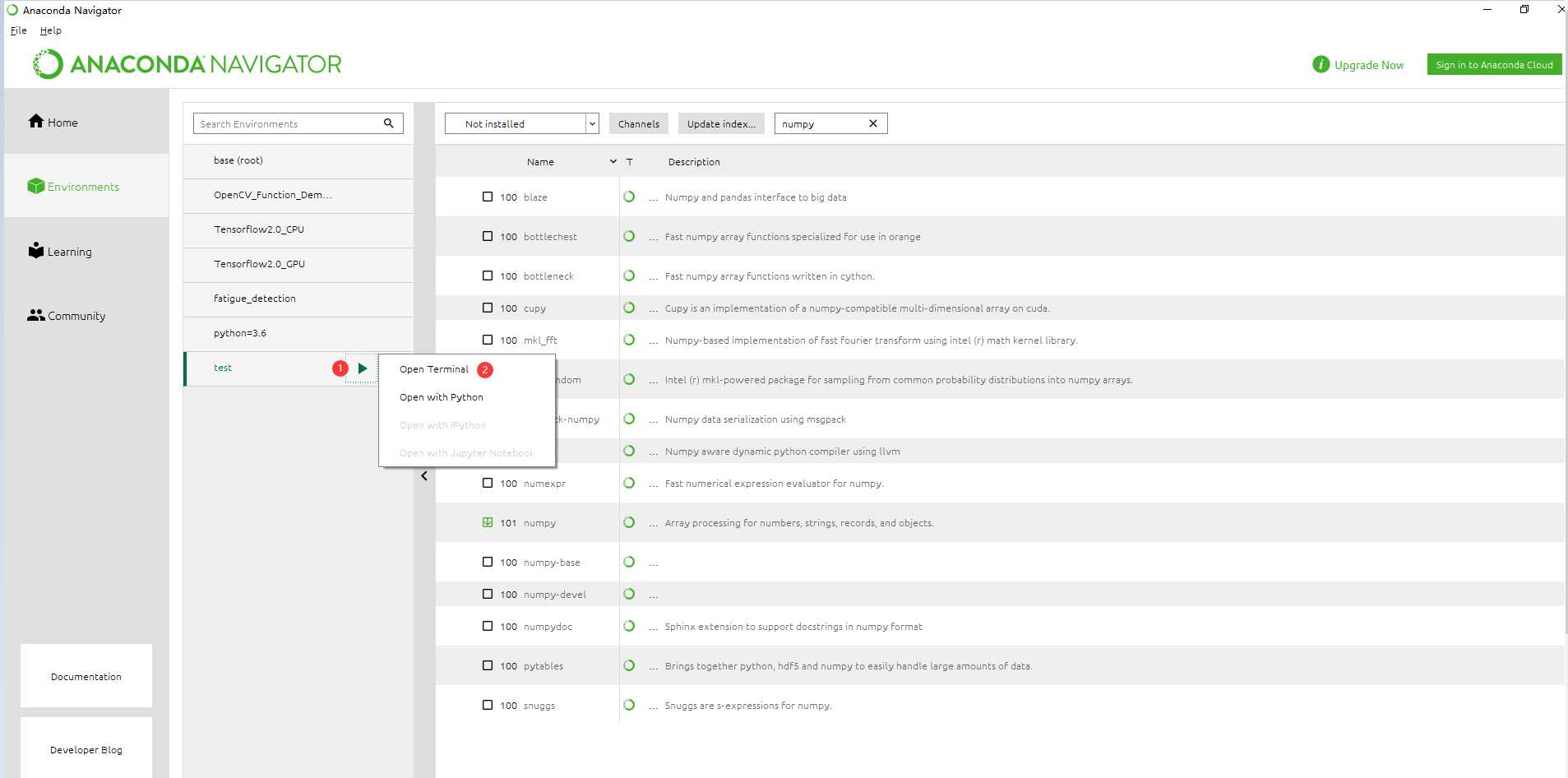Click the conda type icon for mkl_fft

629,340
